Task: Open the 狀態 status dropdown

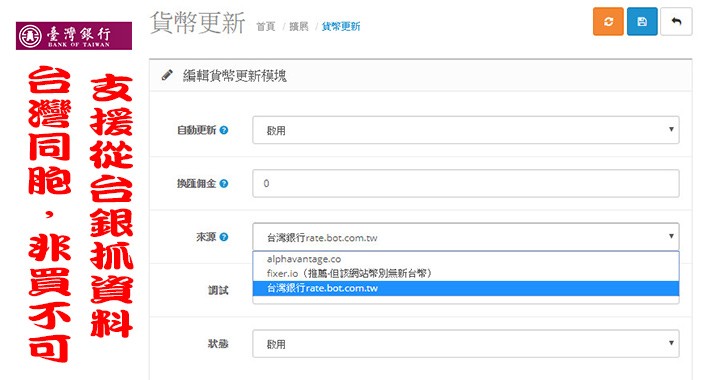Action: 465,344
